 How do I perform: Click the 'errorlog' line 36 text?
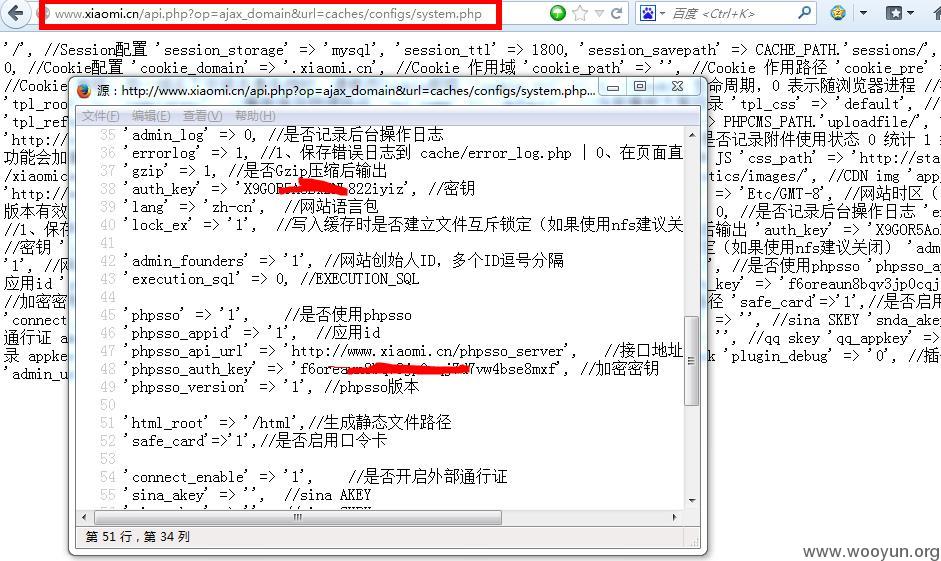pyautogui.click(x=403, y=153)
